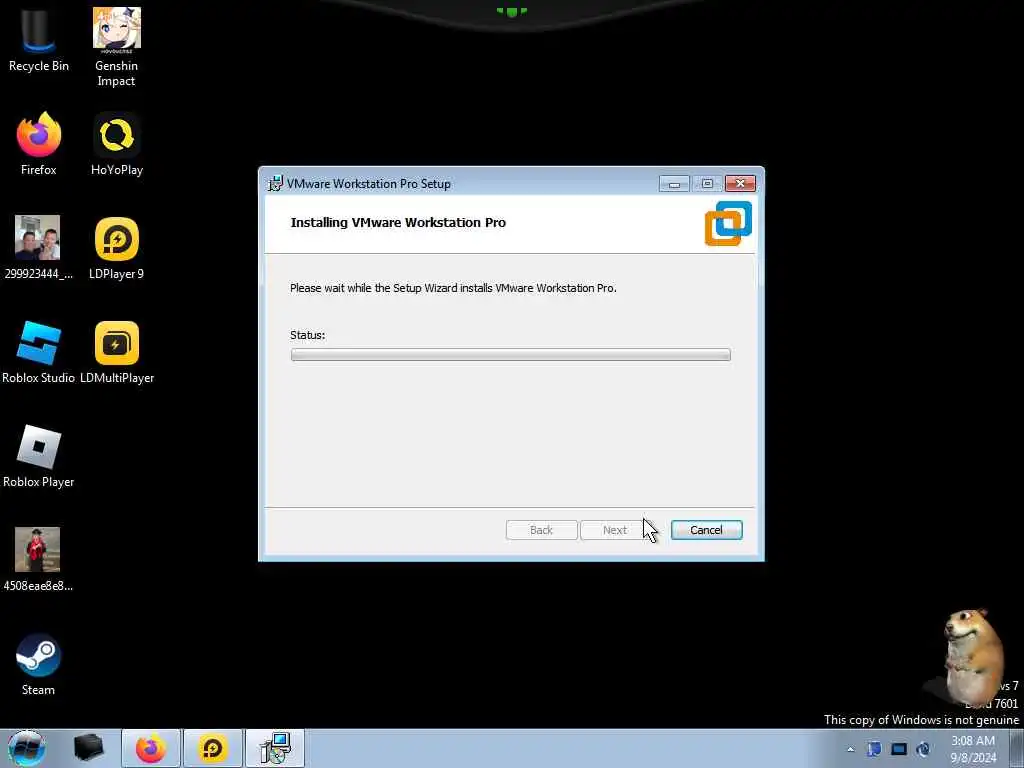Click the 'Status:' label in setup
The width and height of the screenshot is (1024, 768).
tap(308, 335)
